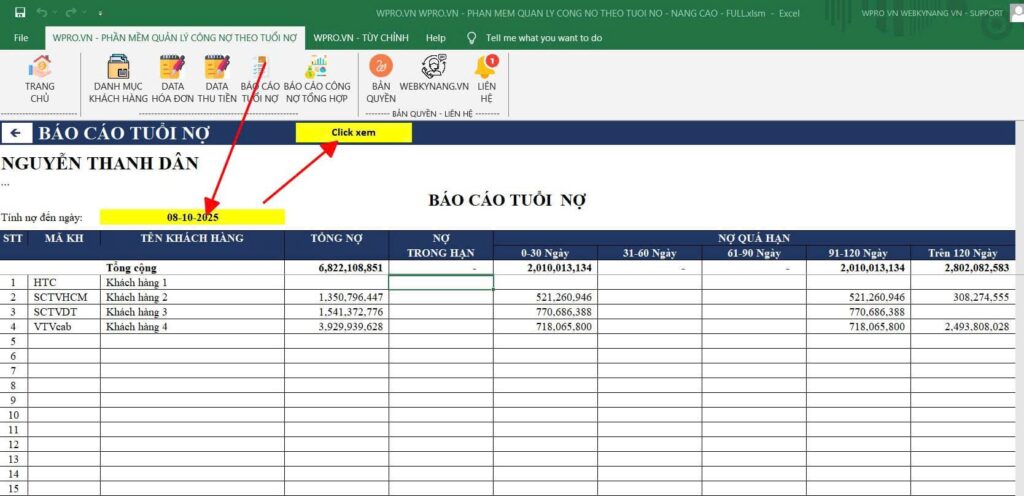This screenshot has width=1024, height=496.
Task: Open the Trang Chủ home icon
Action: [40, 78]
